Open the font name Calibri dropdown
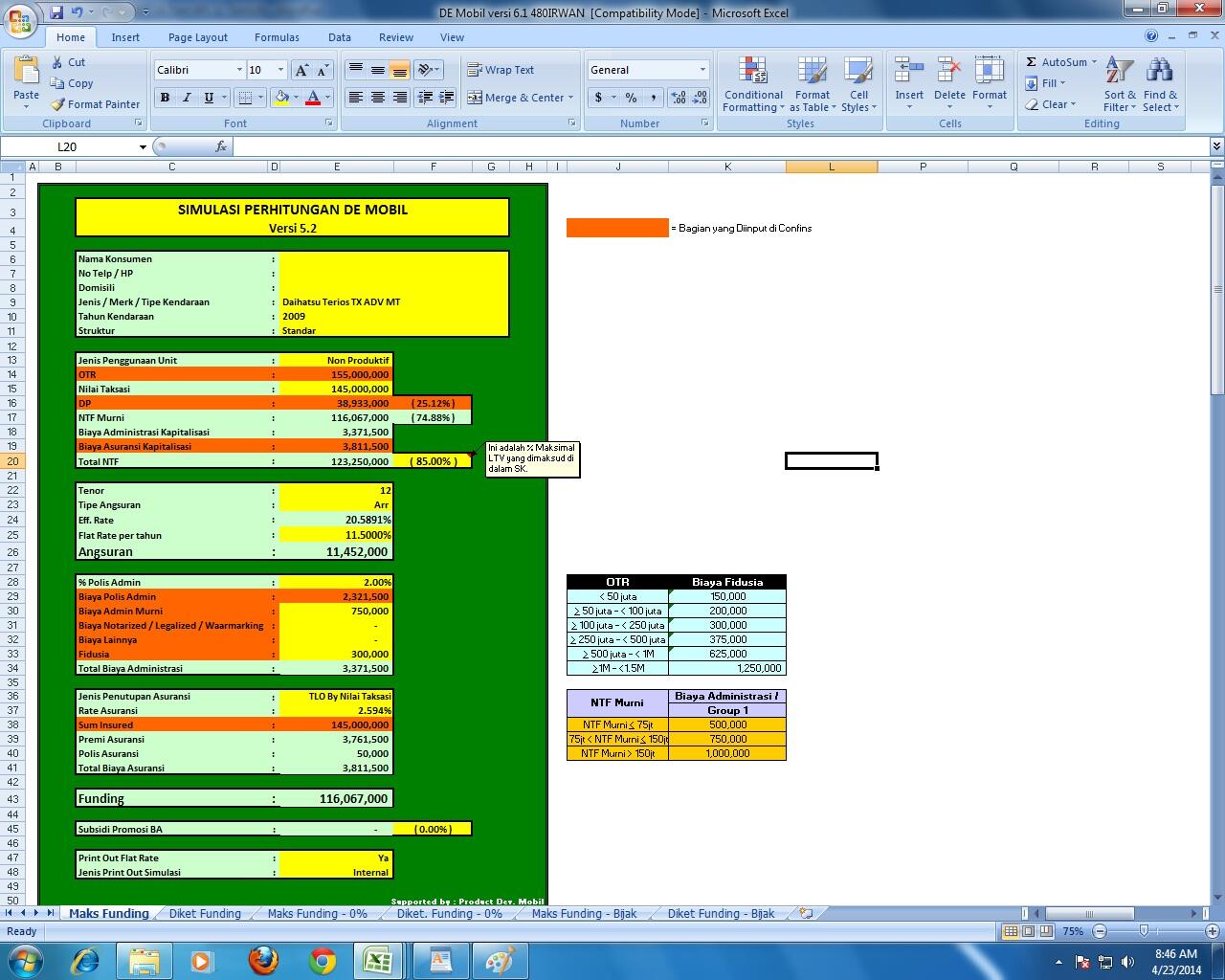The height and width of the screenshot is (980, 1225). click(x=239, y=70)
